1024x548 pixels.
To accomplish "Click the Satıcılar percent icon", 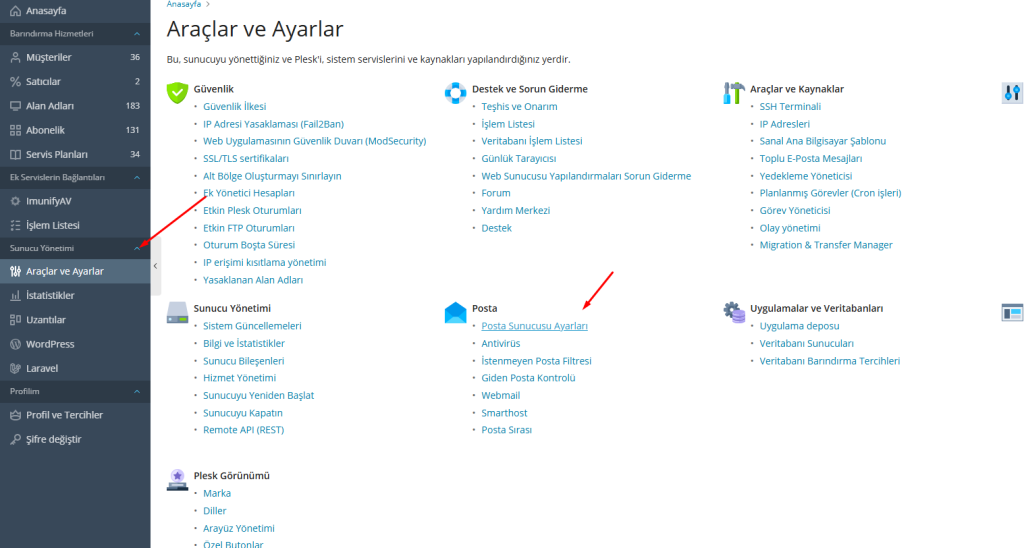I will pos(15,82).
